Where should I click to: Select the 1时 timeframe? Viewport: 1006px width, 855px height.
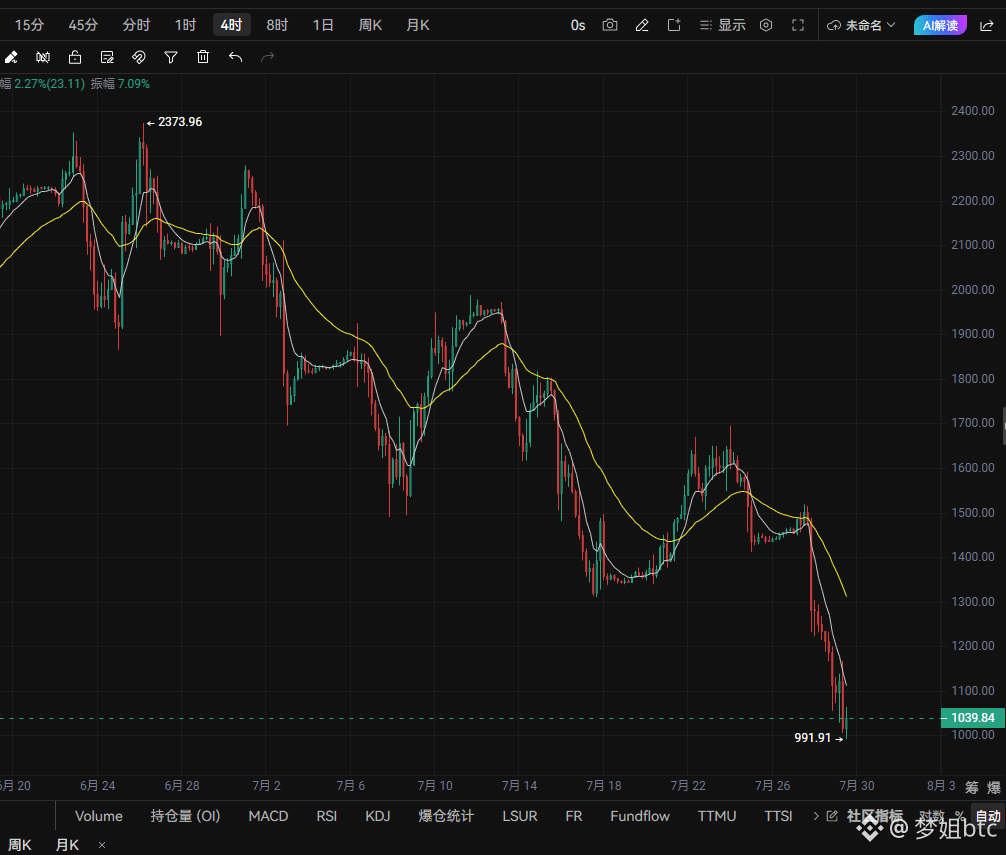(x=185, y=25)
